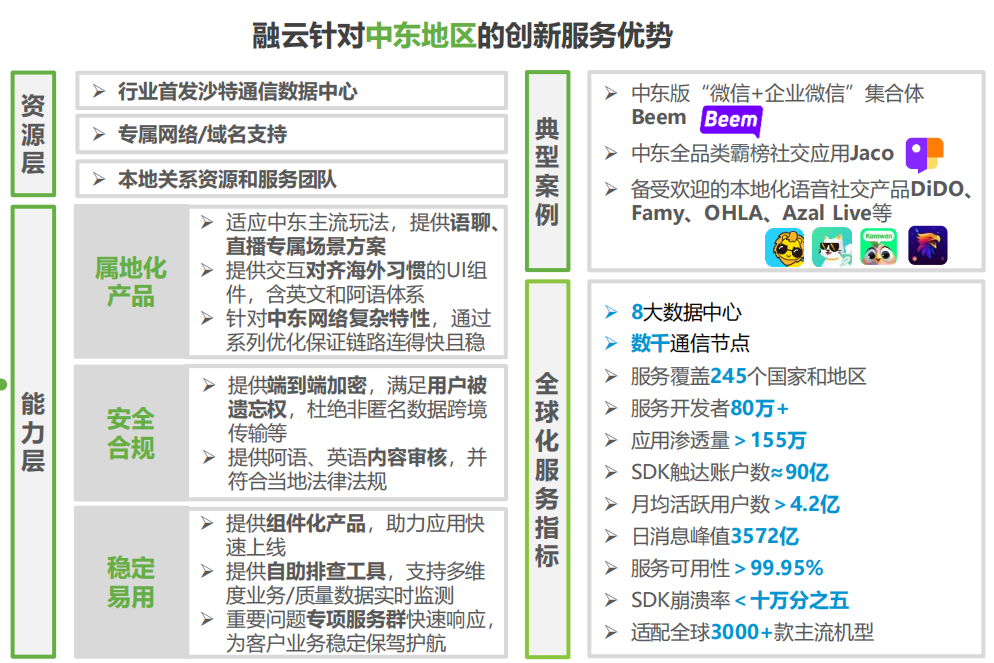Click the 属地化产品 box
This screenshot has width=994, height=663.
tap(131, 282)
